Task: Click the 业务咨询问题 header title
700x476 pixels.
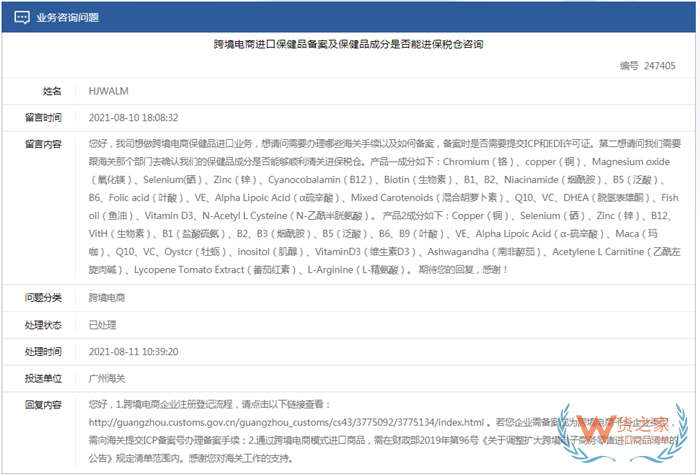Action: (67, 17)
